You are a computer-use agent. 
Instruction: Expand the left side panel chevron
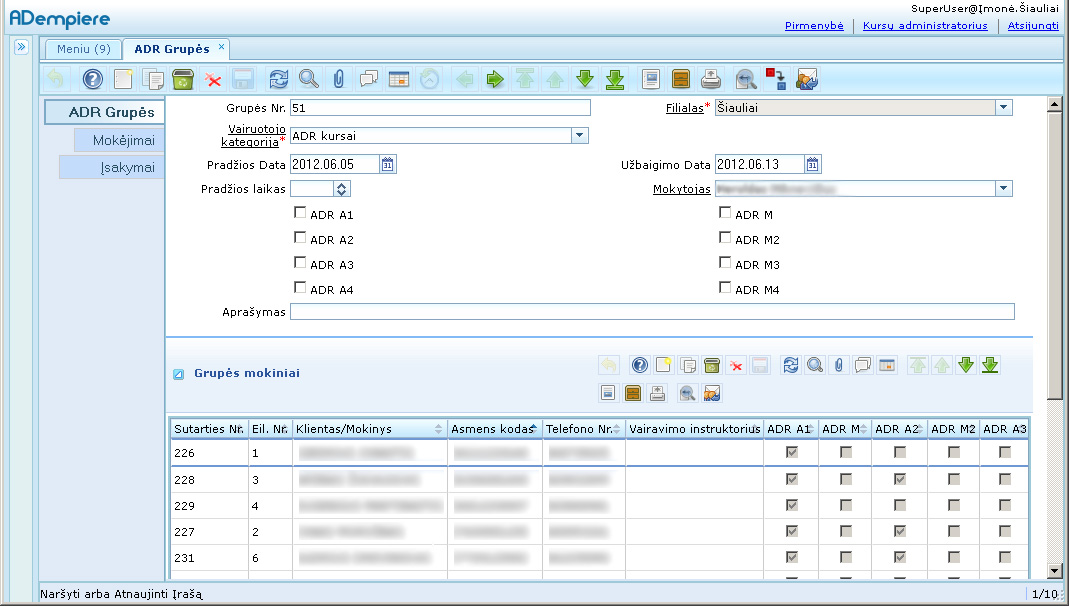21,47
